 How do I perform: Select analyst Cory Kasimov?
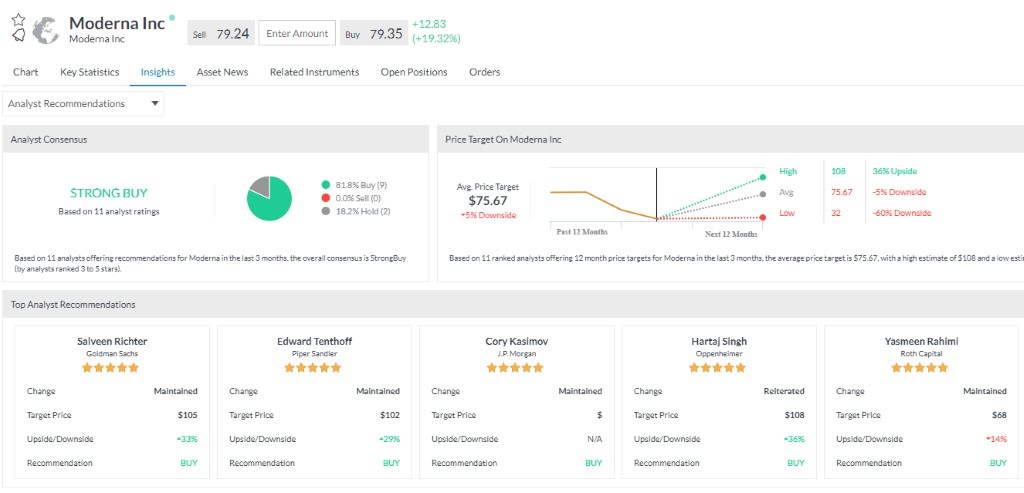pyautogui.click(x=517, y=341)
